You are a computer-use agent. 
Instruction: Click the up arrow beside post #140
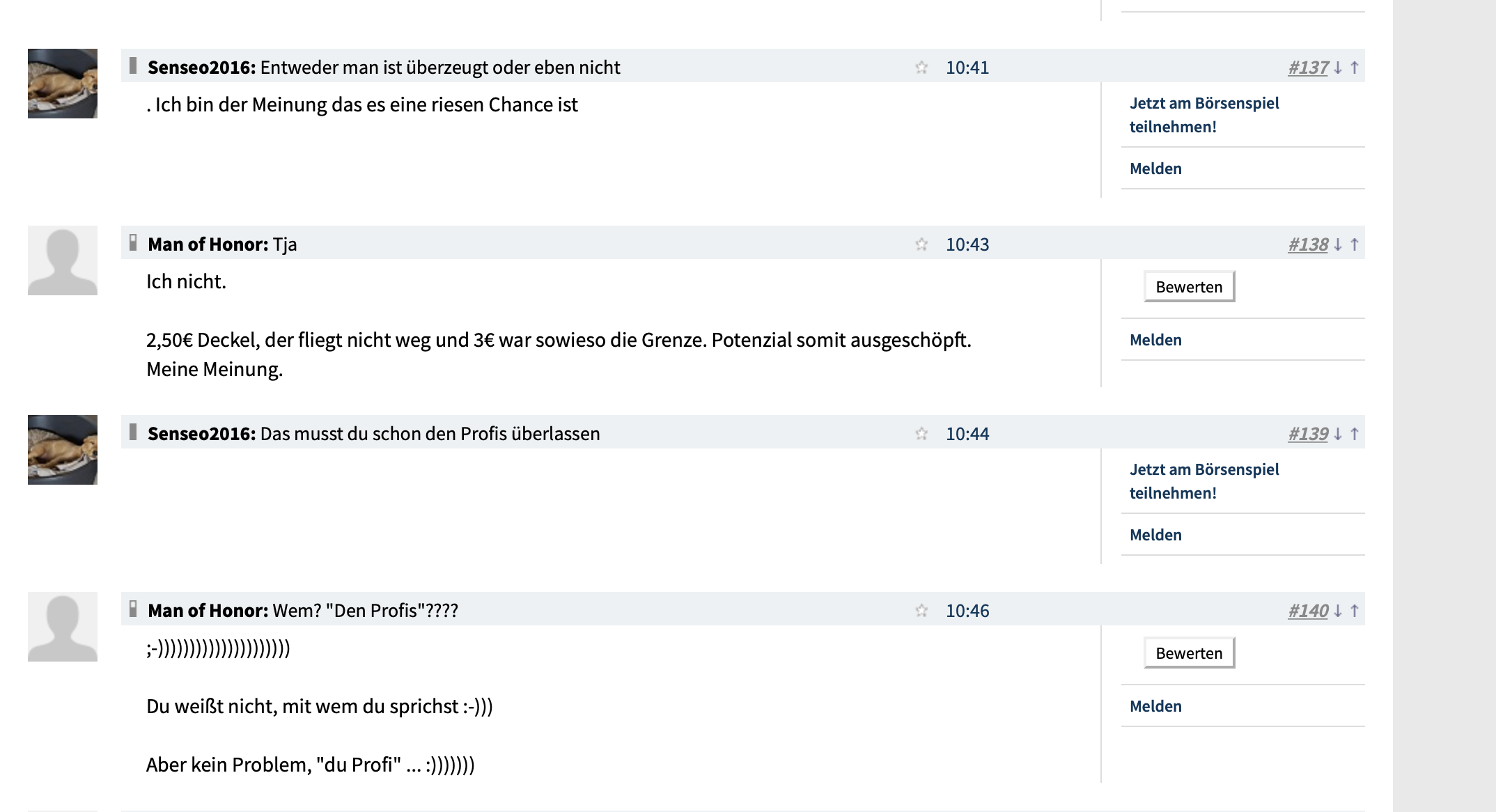1355,611
